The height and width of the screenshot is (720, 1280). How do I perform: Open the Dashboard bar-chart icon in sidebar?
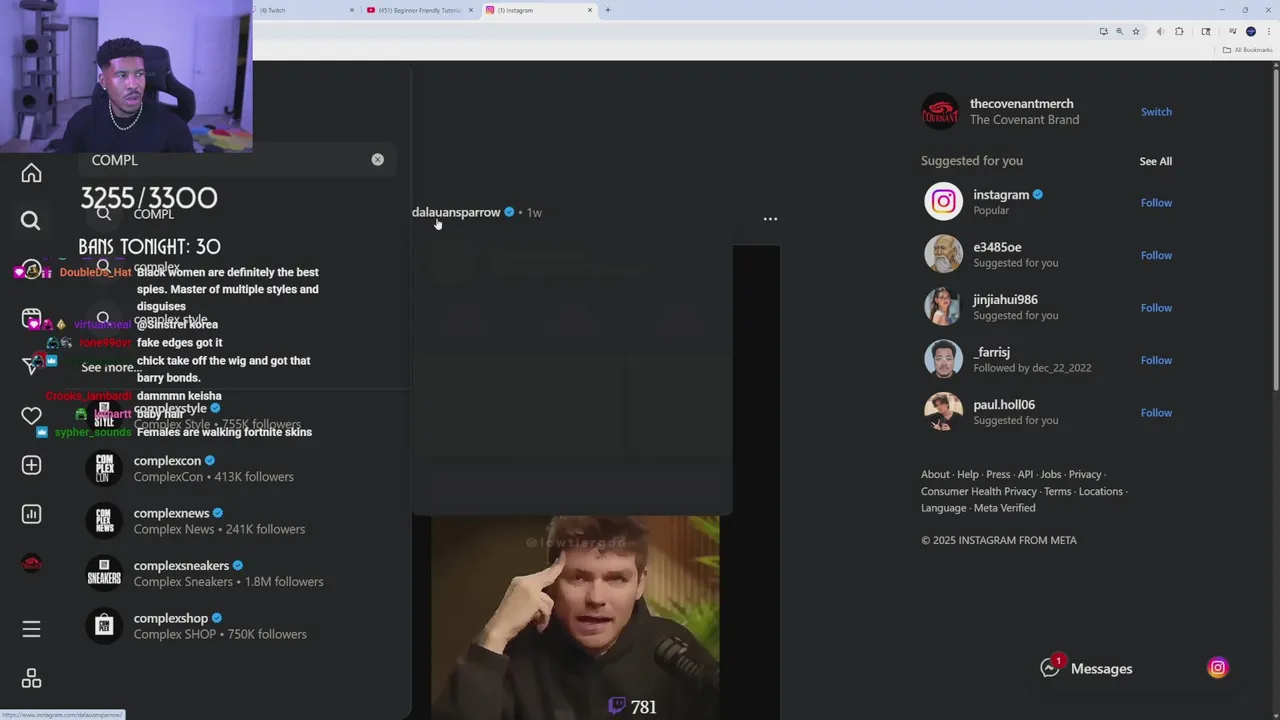point(31,514)
